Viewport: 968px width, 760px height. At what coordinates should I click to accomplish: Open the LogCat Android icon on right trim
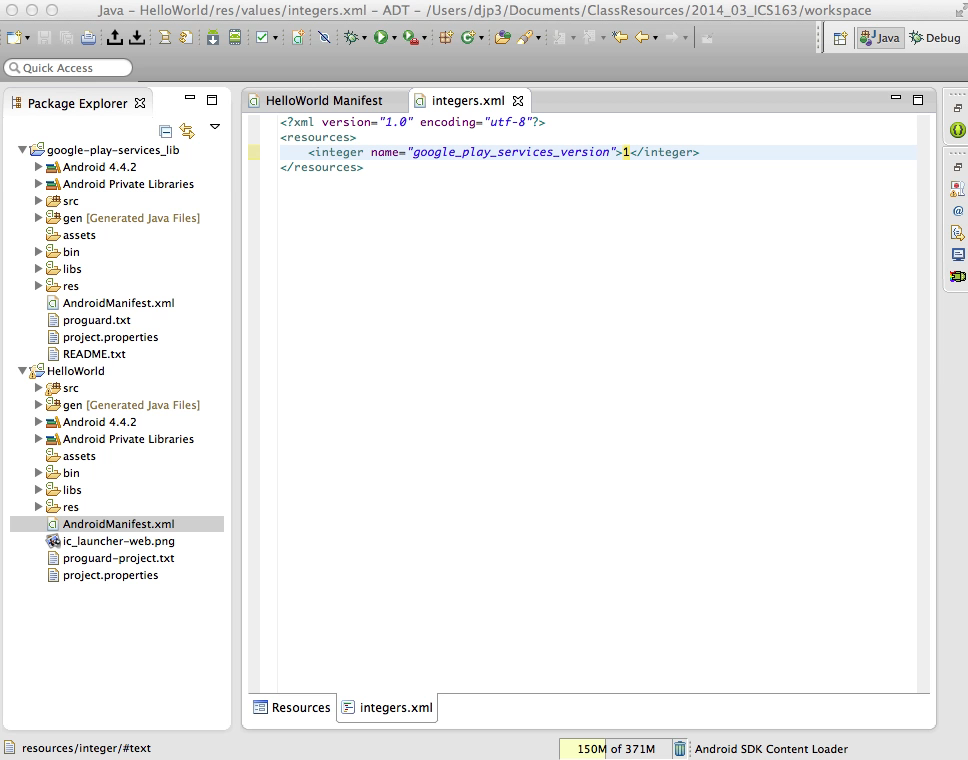point(957,276)
